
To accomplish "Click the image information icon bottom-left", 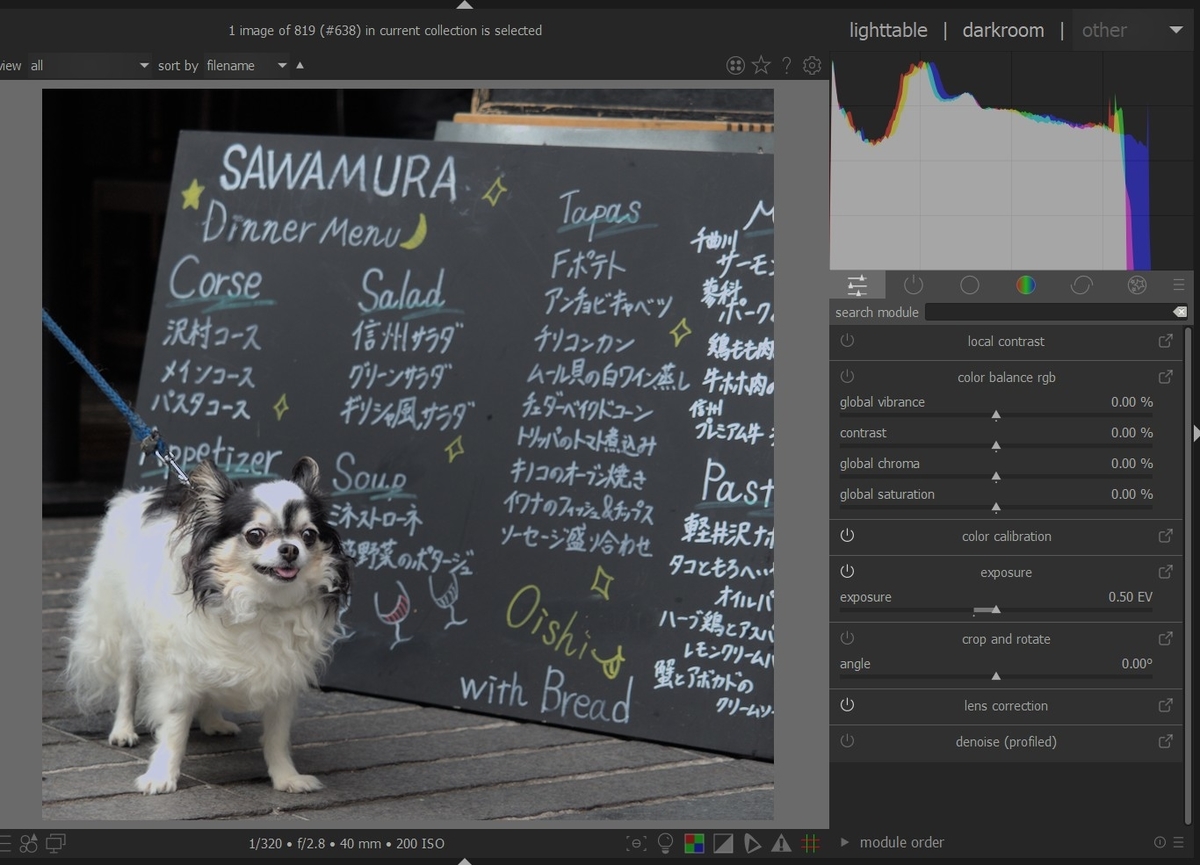I will pos(5,843).
